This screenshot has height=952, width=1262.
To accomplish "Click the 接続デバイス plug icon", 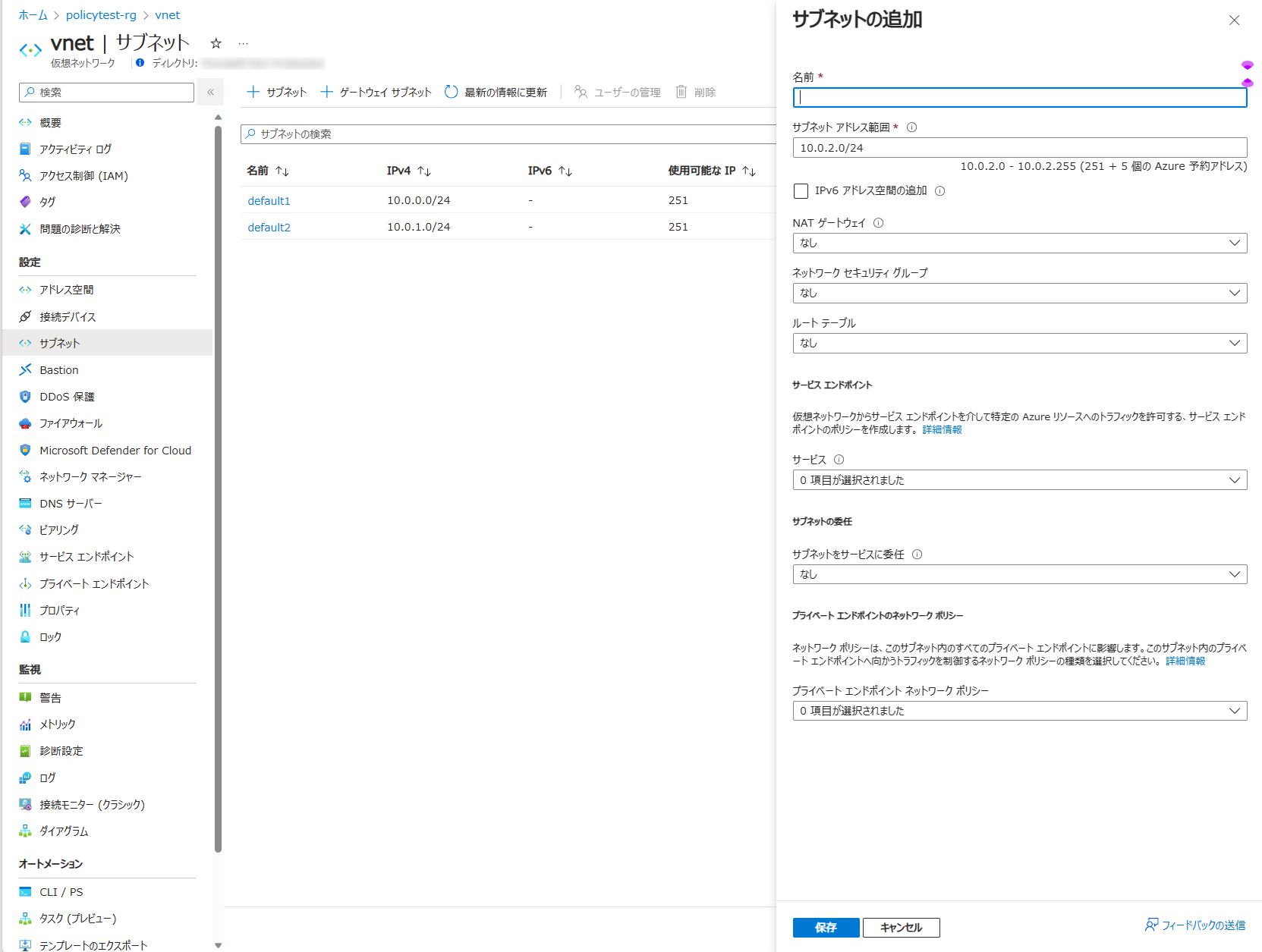I will [25, 317].
